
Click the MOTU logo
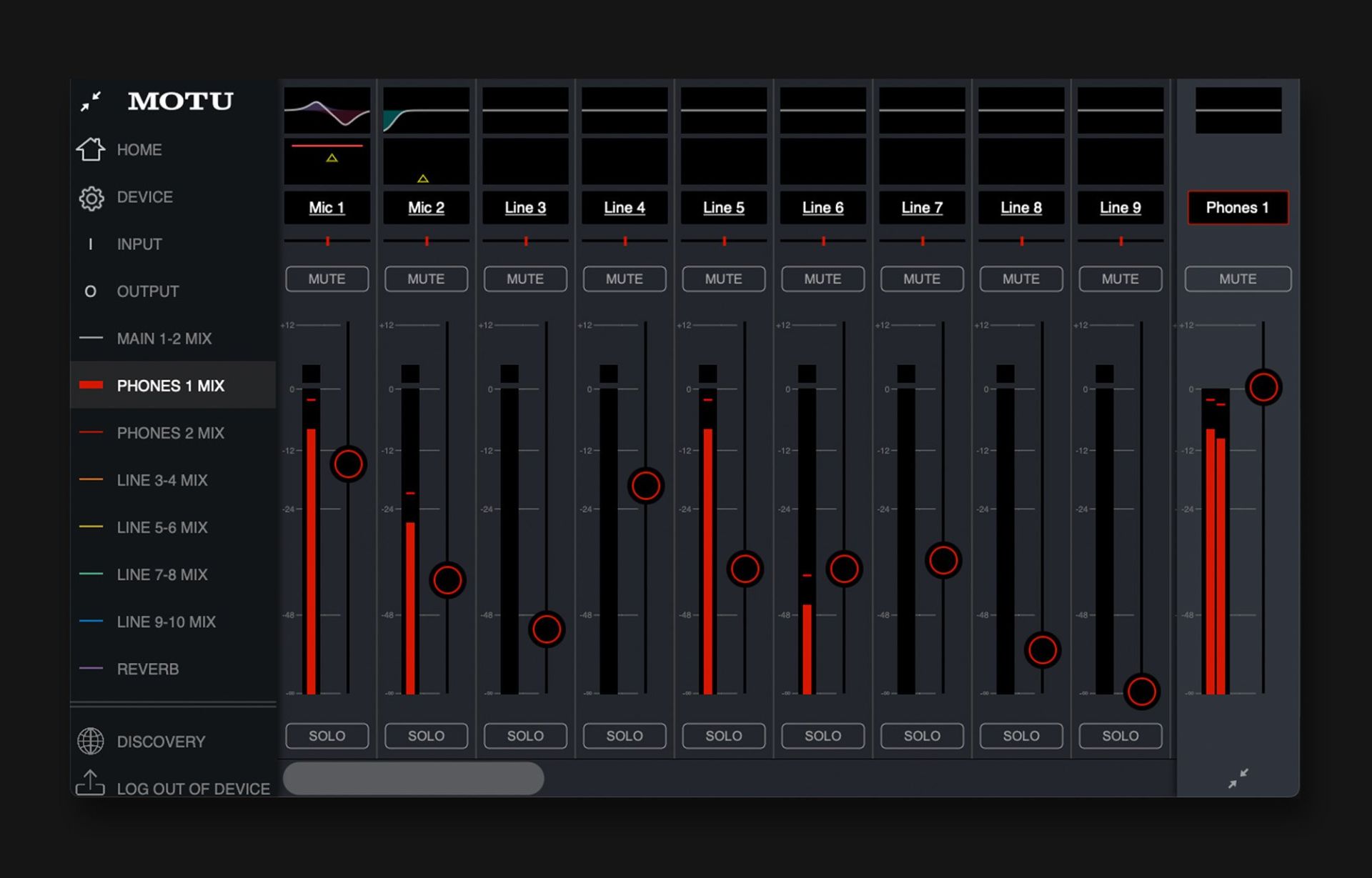pos(181,101)
